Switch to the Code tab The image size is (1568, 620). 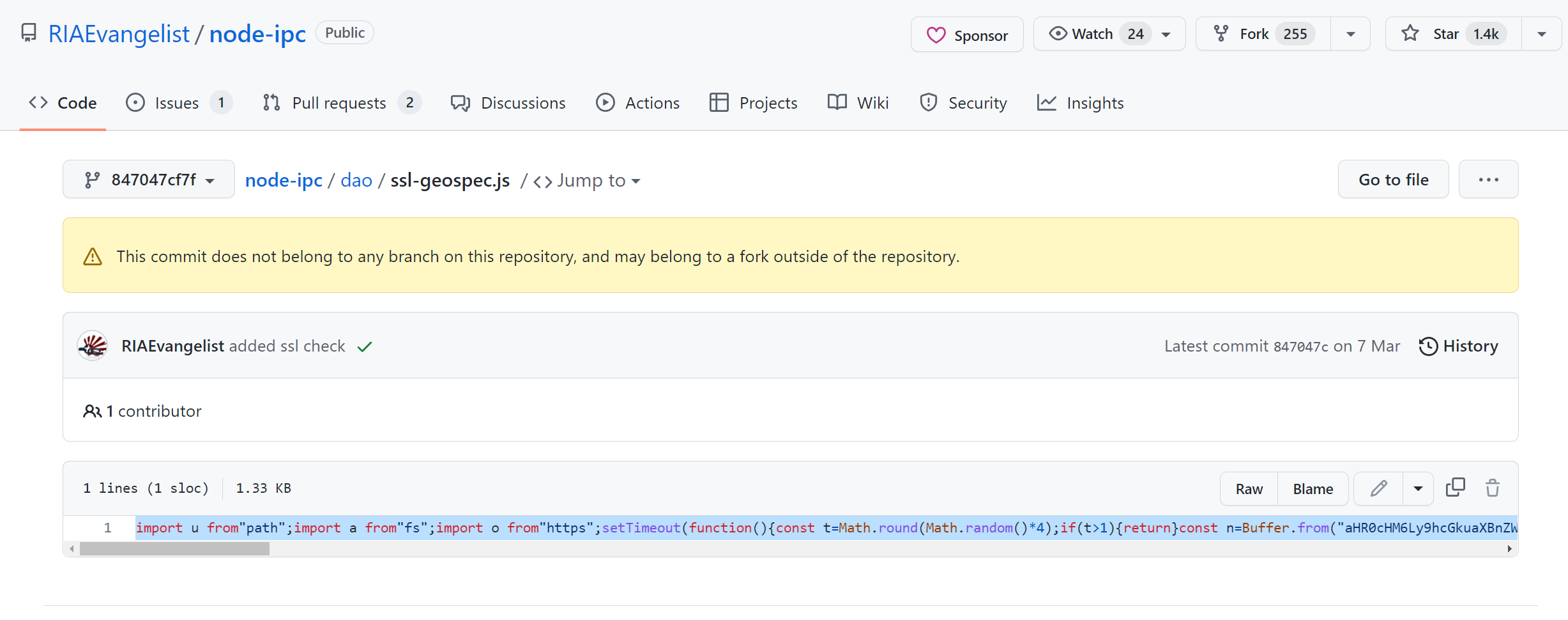click(63, 103)
